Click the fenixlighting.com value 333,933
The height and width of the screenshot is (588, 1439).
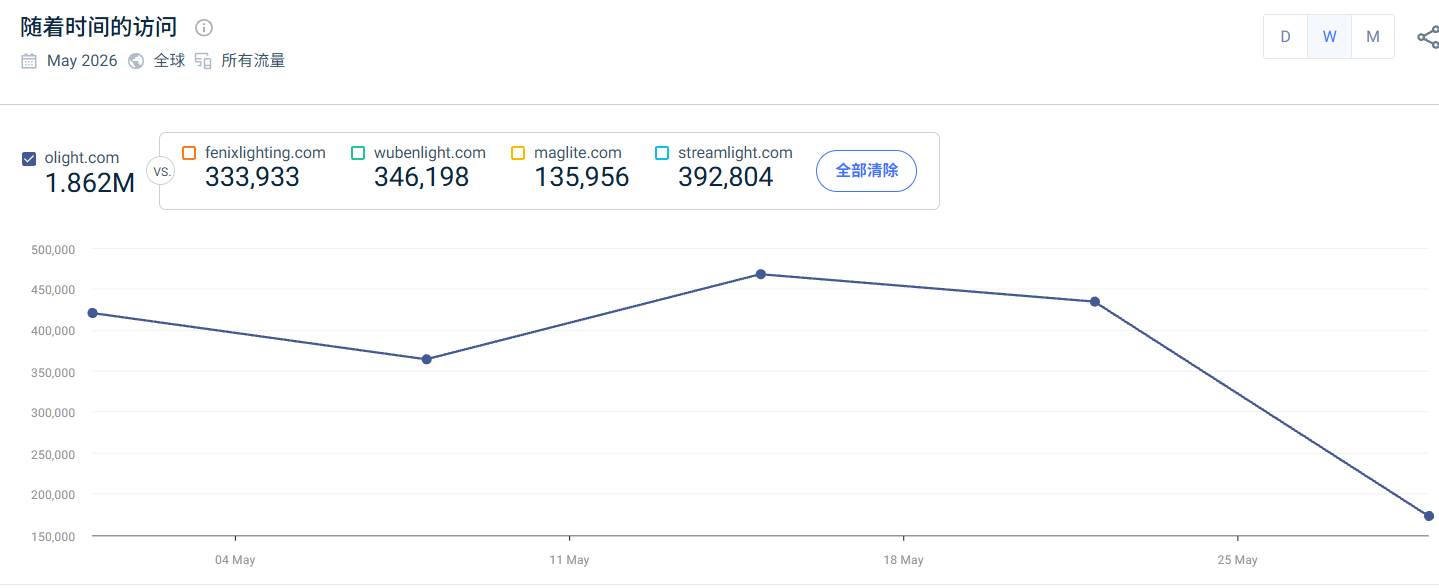pyautogui.click(x=252, y=177)
